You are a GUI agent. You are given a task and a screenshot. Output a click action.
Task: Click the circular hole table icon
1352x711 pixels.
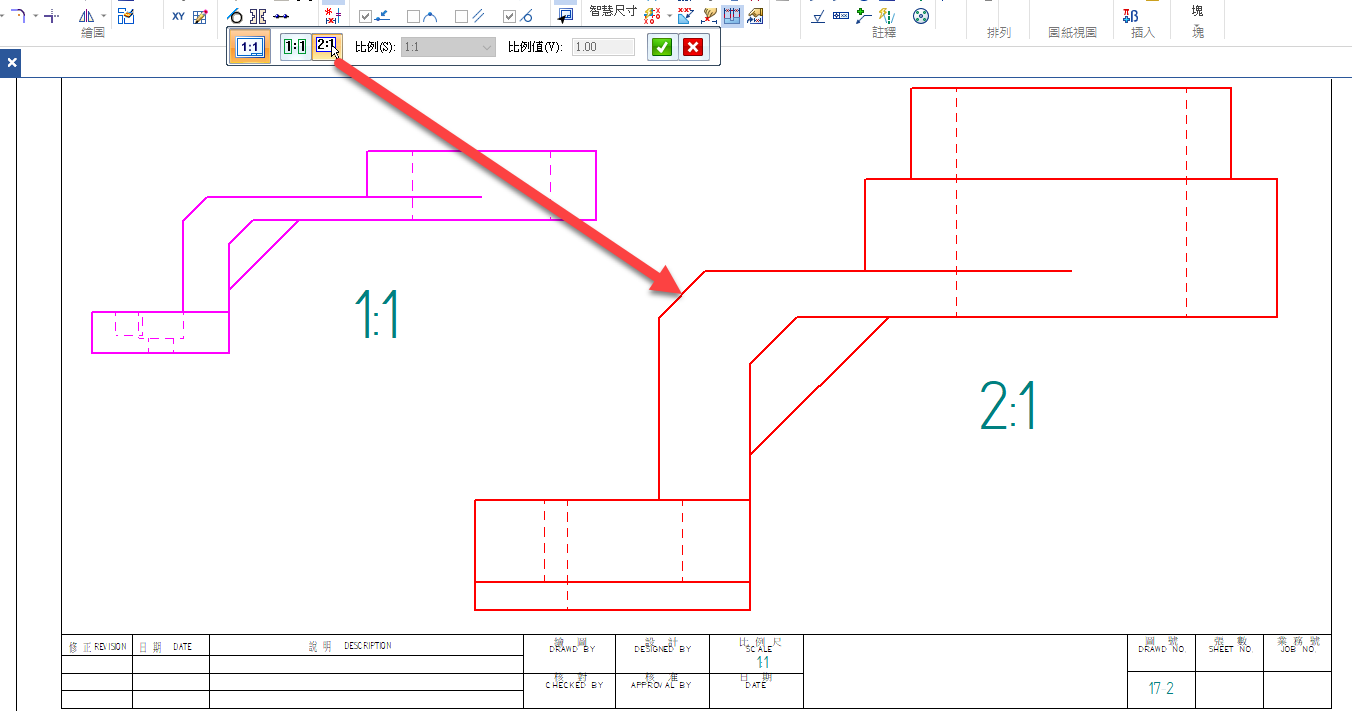point(921,16)
